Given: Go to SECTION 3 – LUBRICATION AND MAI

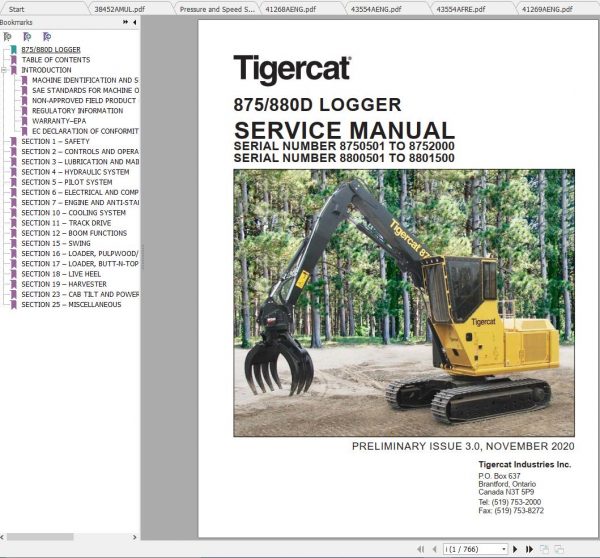Looking at the screenshot, I should coord(80,162).
